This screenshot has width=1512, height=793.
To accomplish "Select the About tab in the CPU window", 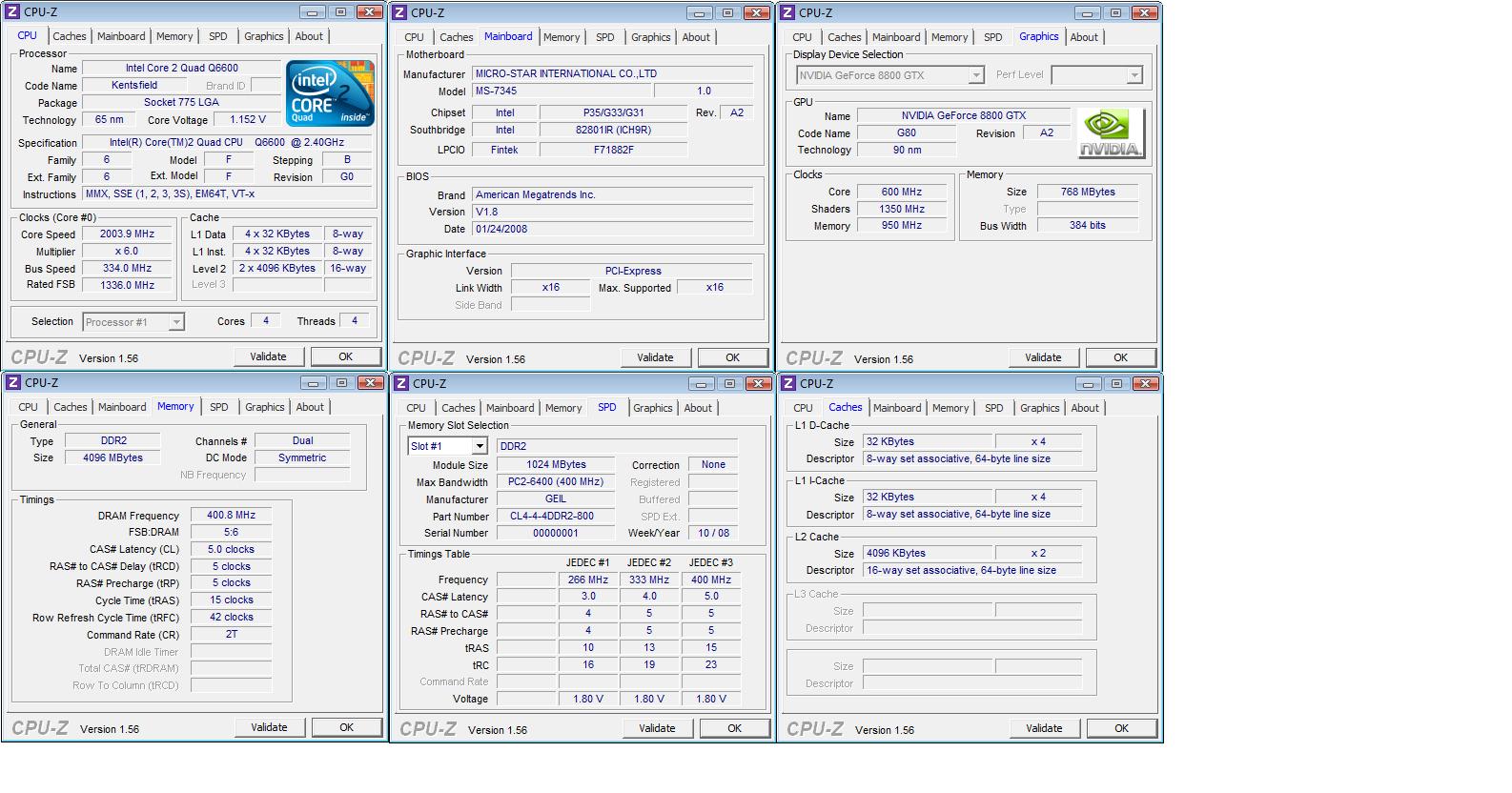I will coord(309,36).
